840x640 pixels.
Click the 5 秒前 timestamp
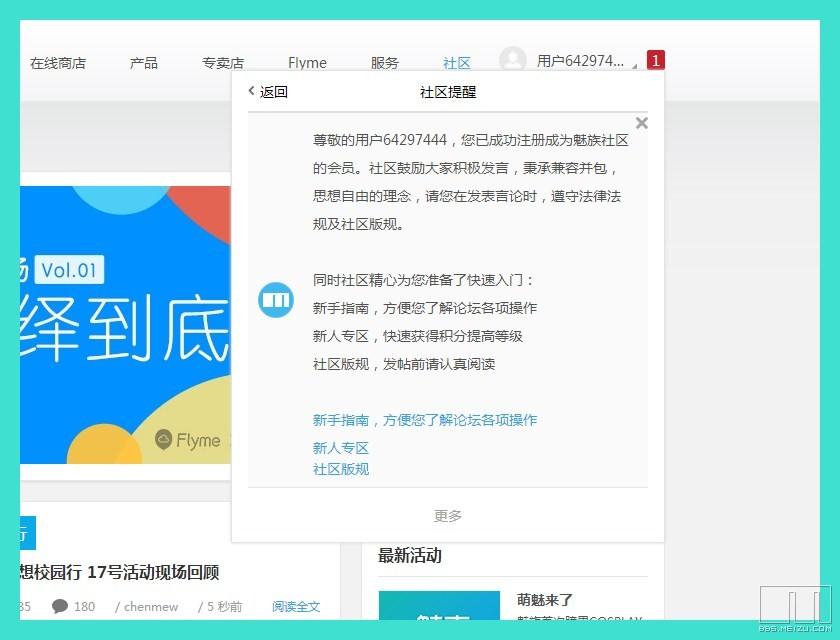224,607
